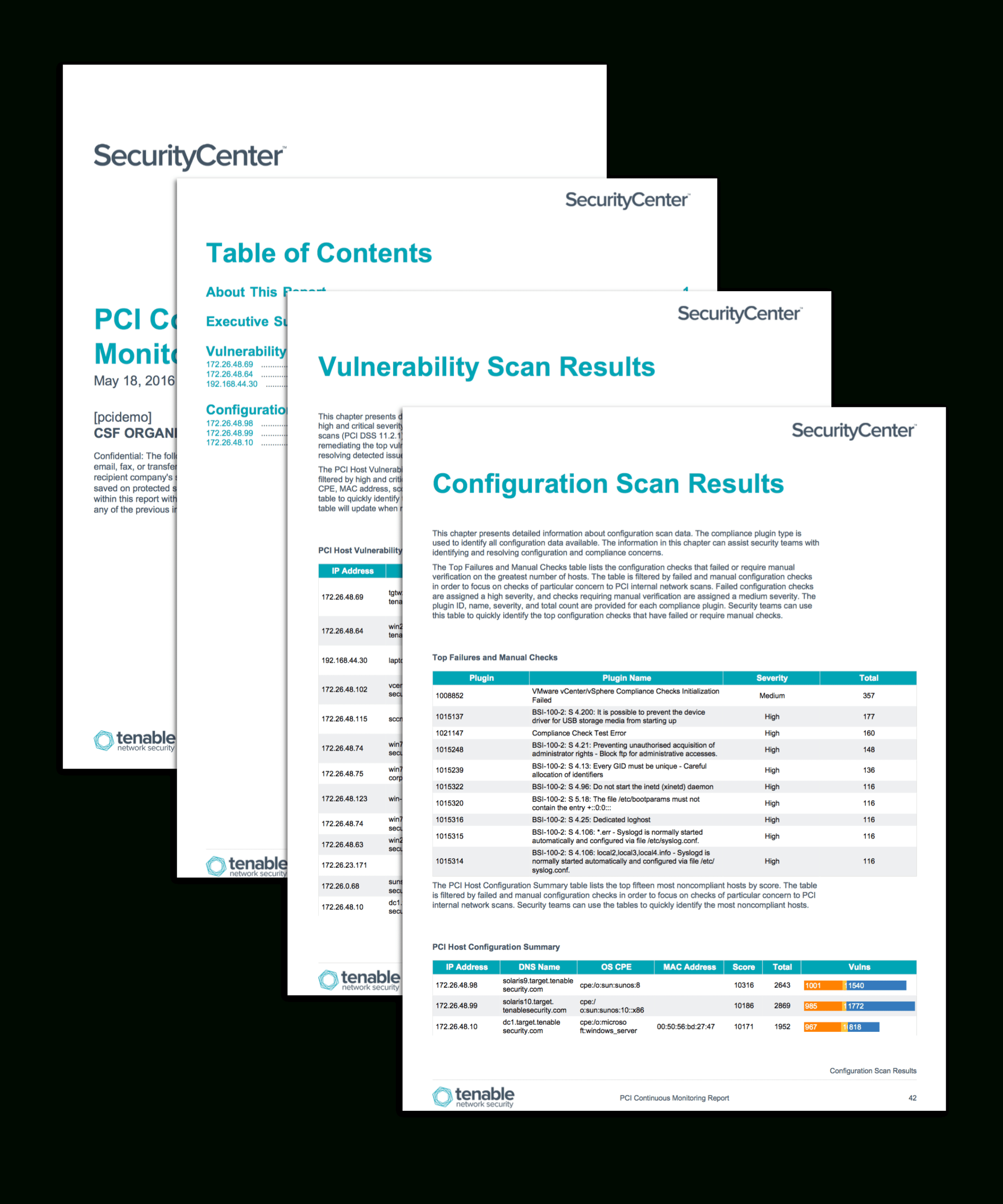Click the May 18, 2016 date on cover
The width and height of the screenshot is (1003, 1204).
pos(134,380)
